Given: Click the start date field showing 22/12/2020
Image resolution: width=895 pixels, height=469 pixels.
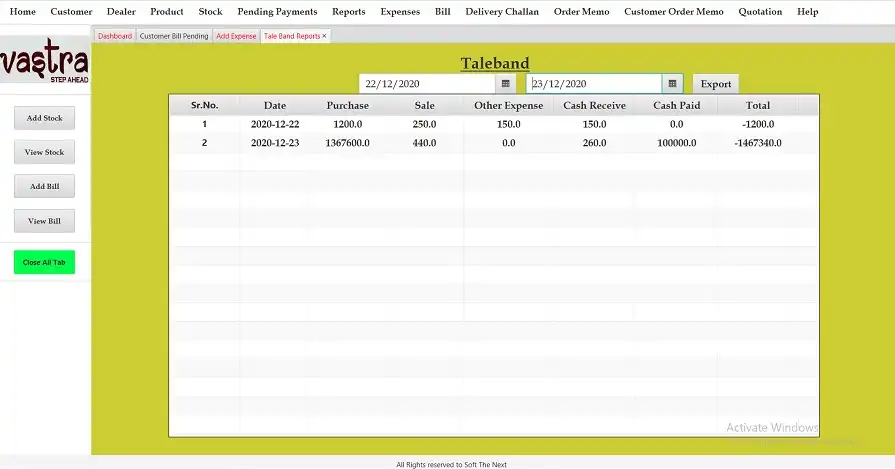Looking at the screenshot, I should click(x=427, y=84).
